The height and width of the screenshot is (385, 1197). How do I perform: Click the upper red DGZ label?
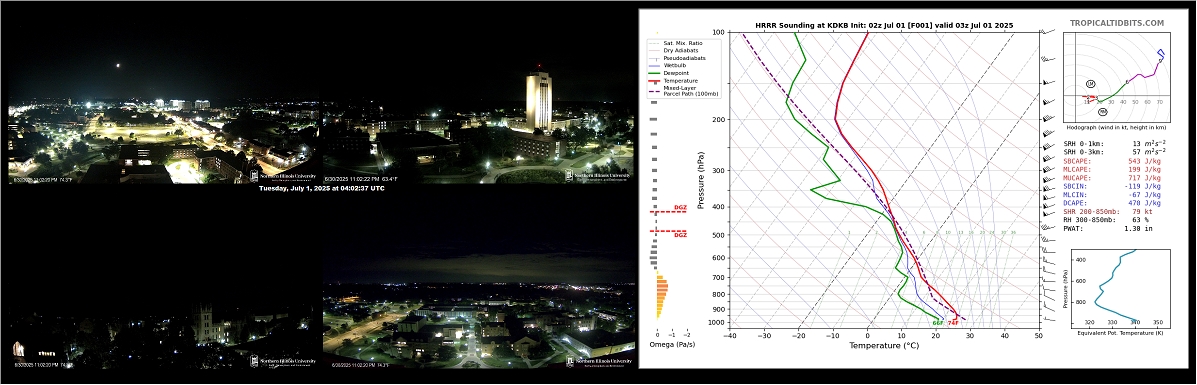click(680, 208)
